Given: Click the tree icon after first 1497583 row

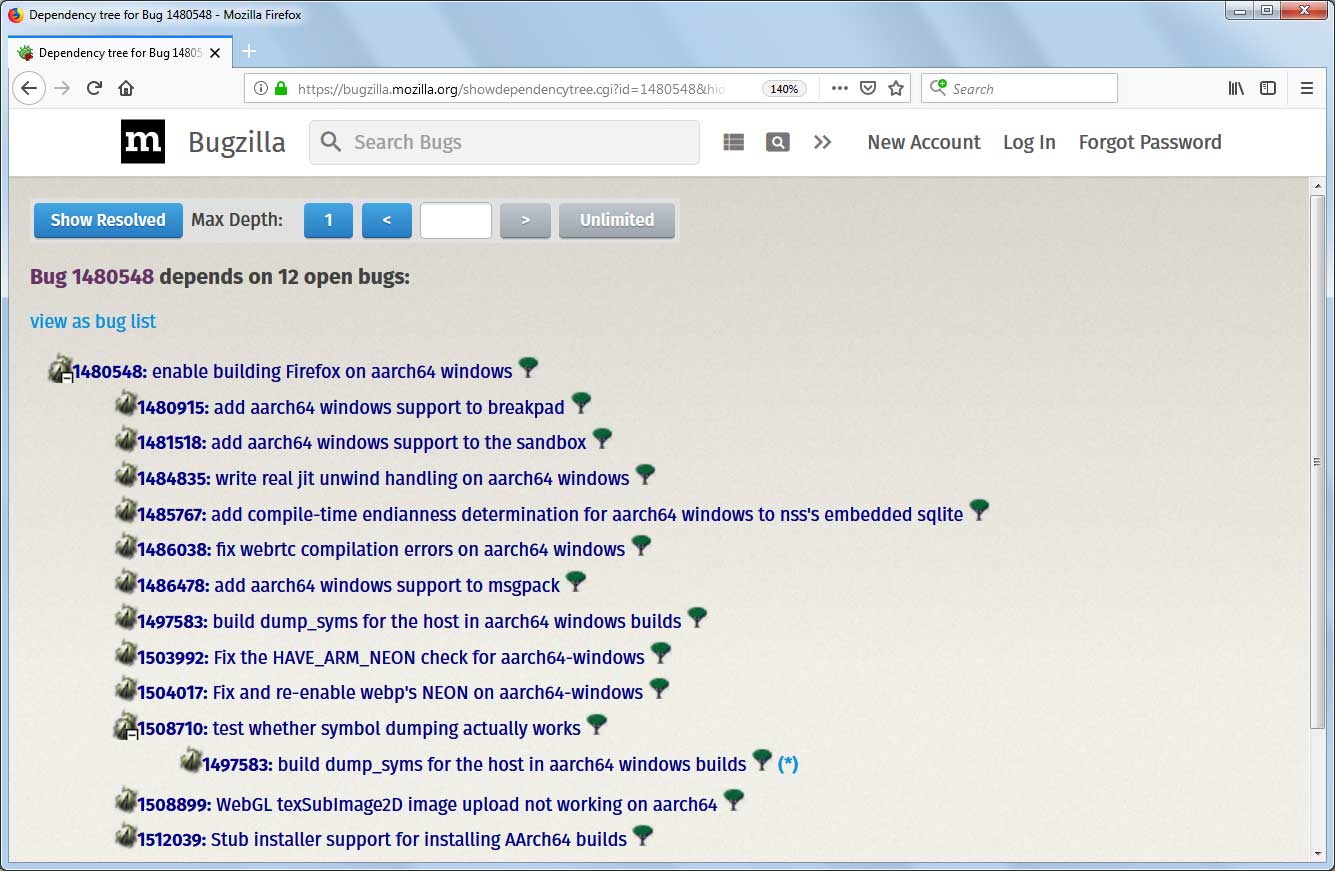Looking at the screenshot, I should click(x=697, y=618).
